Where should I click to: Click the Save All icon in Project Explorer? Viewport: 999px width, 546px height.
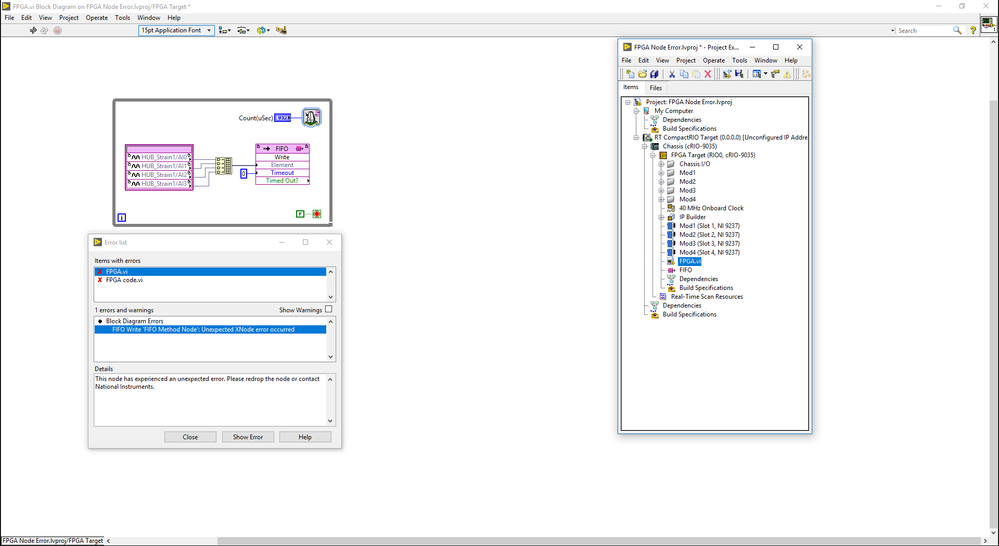click(654, 74)
